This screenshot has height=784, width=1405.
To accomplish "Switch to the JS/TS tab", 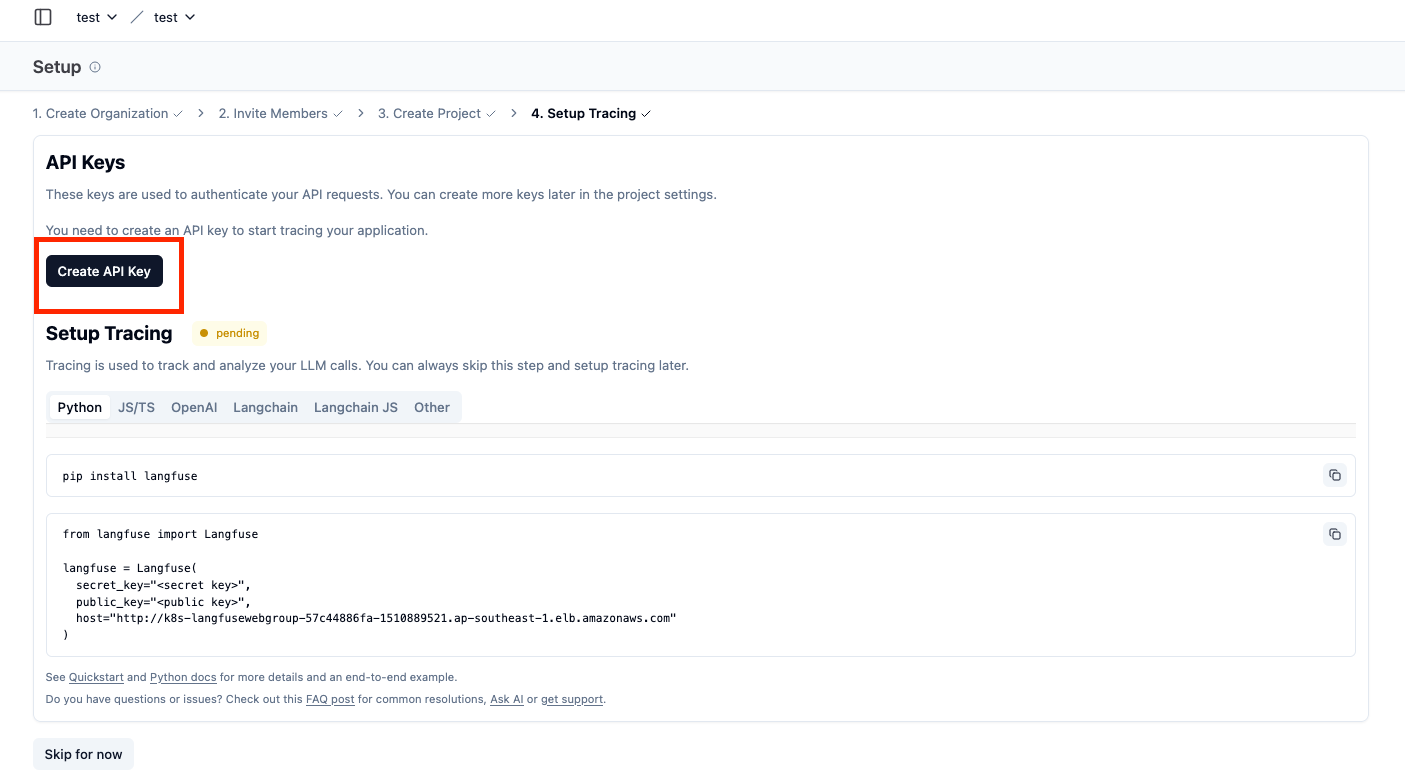I will click(136, 407).
